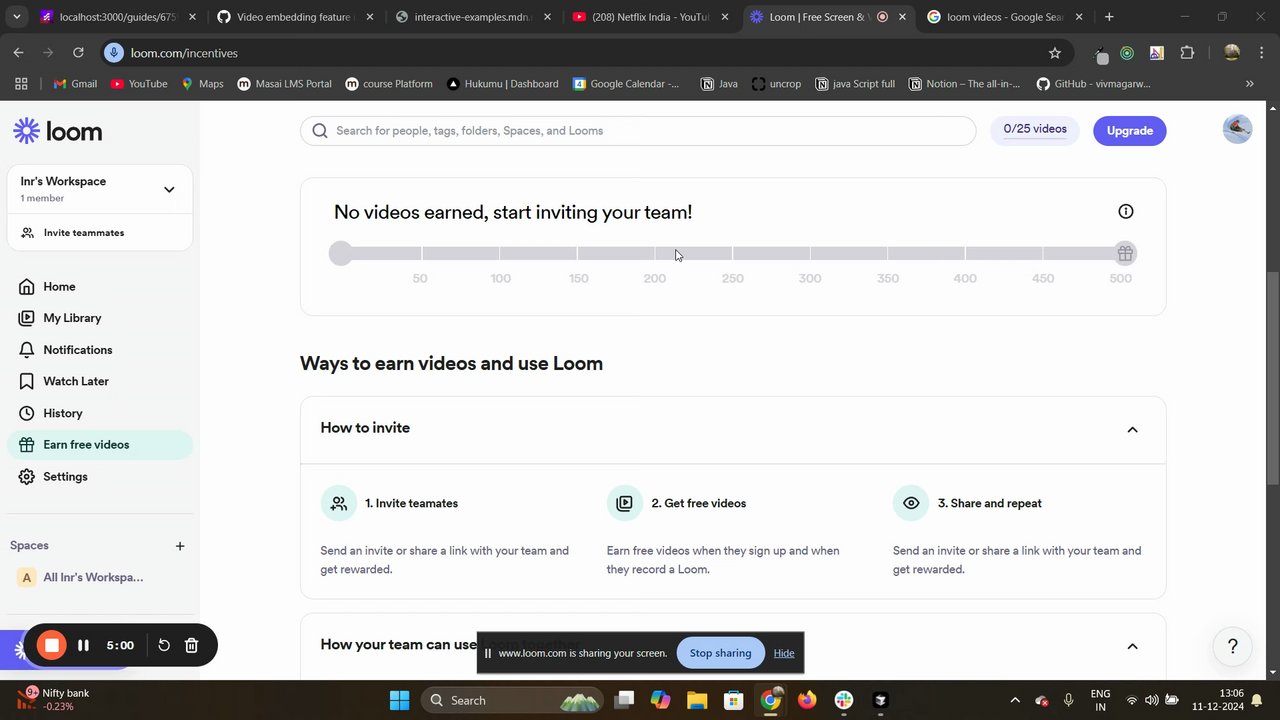Open the Nifty bank widget
This screenshot has width=1280, height=720.
pos(52,699)
